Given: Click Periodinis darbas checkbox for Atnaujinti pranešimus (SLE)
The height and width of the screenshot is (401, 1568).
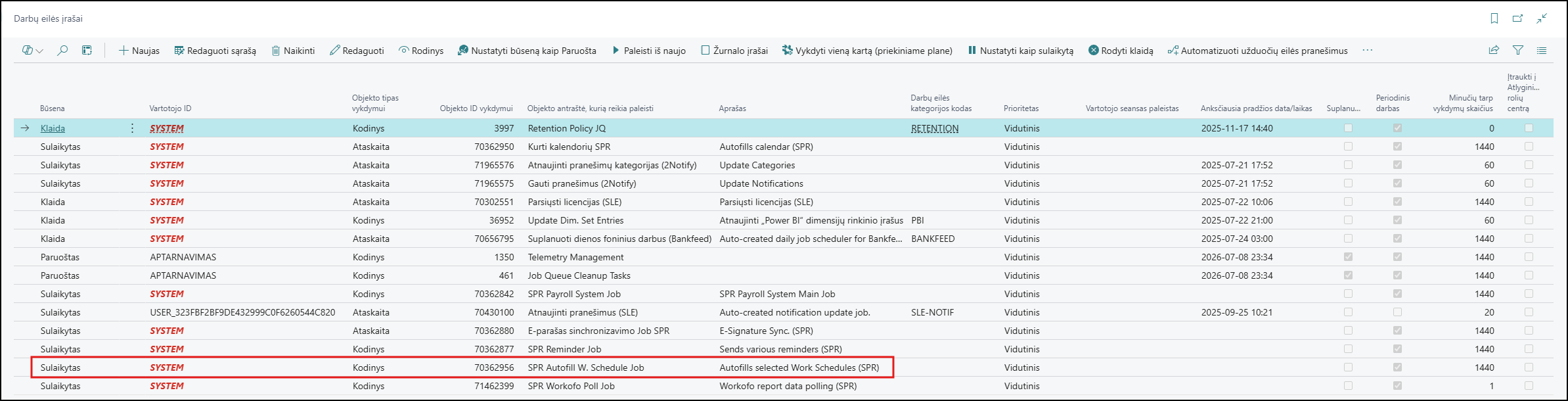Looking at the screenshot, I should (x=1397, y=312).
